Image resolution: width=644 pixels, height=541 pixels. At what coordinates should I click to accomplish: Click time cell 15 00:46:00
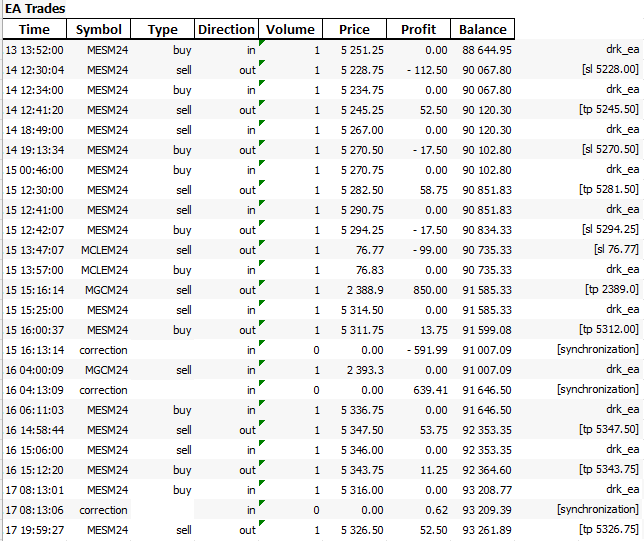click(x=34, y=170)
